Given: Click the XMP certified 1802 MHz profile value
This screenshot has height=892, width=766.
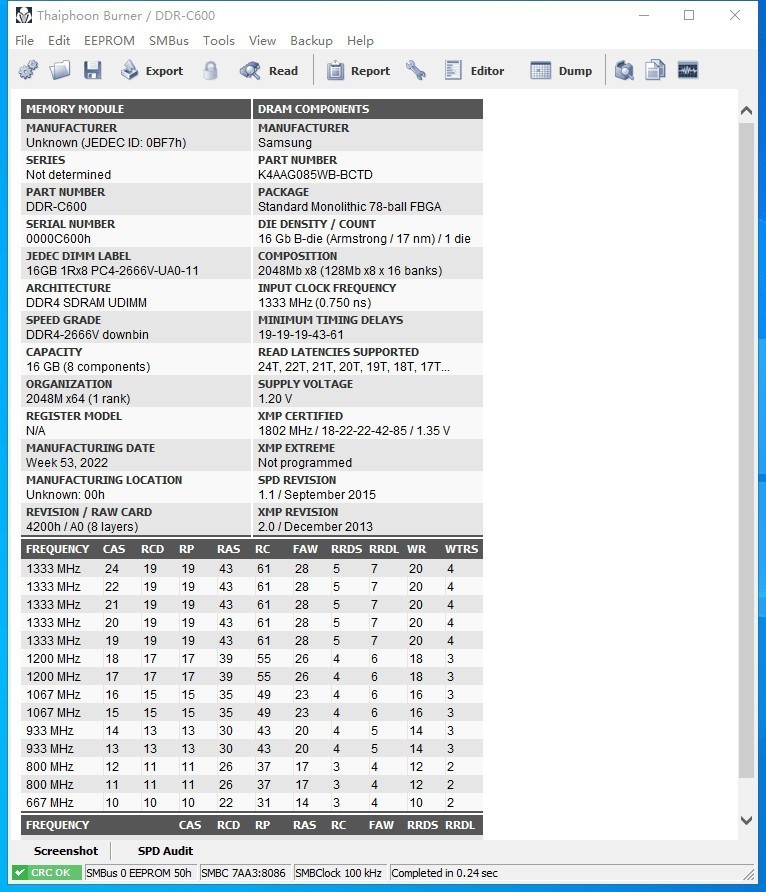Looking at the screenshot, I should tap(354, 431).
